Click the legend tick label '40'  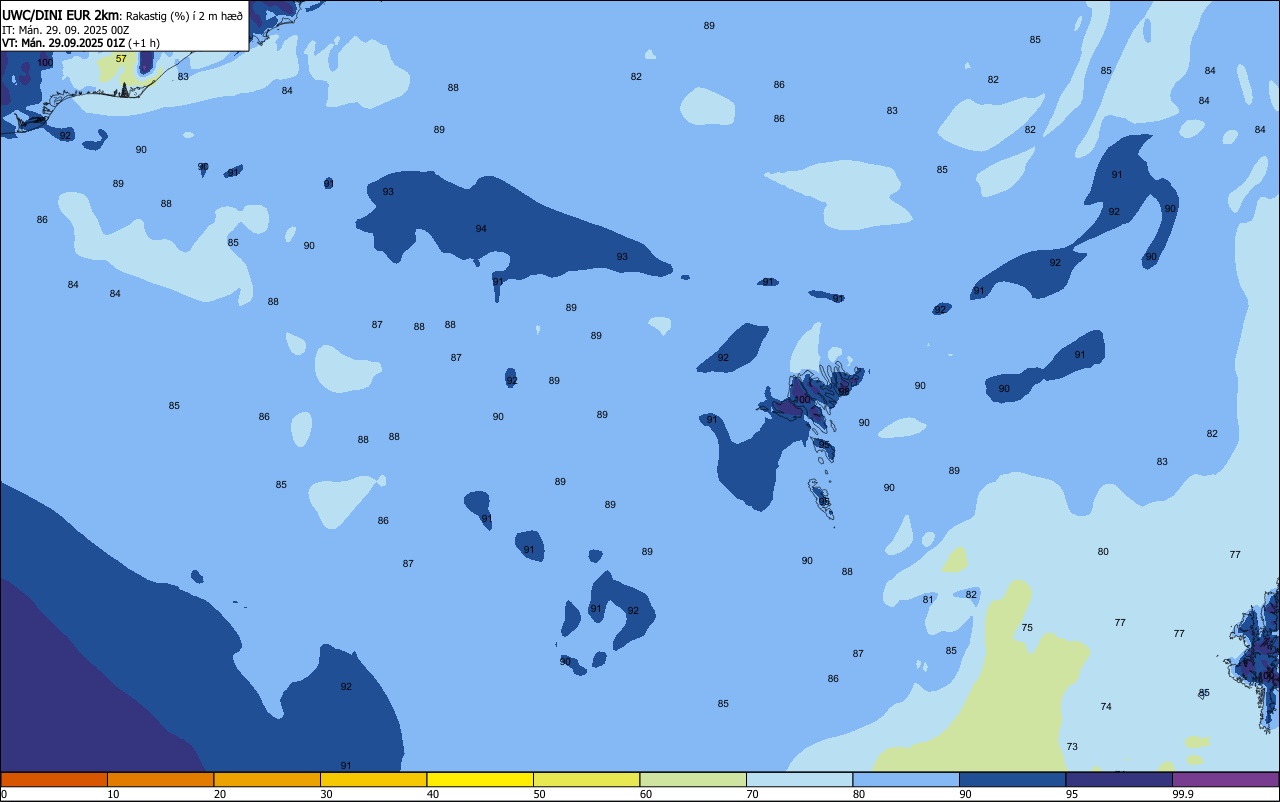point(433,794)
